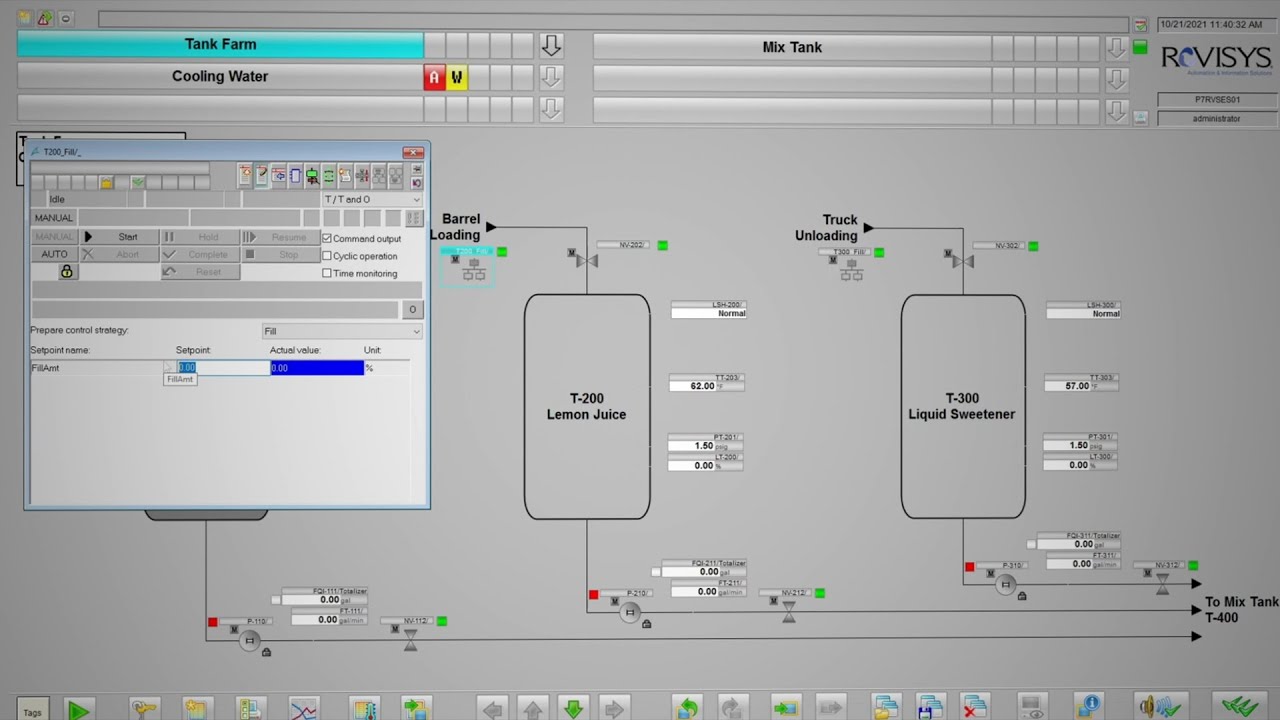The height and width of the screenshot is (720, 1280).
Task: Open the Cooling Water overview area
Action: point(220,77)
